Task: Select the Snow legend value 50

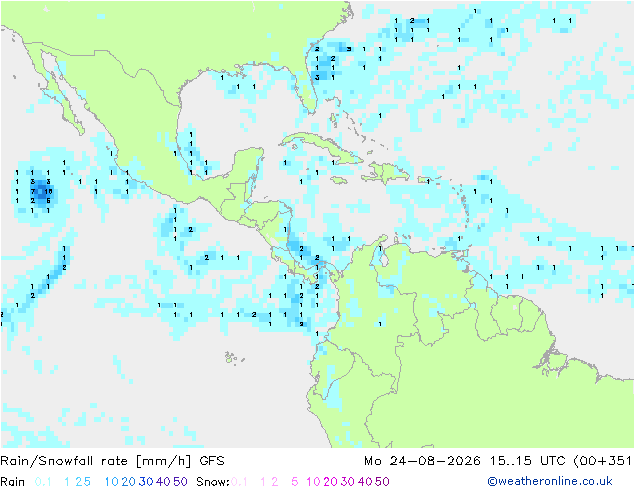Action: click(383, 482)
